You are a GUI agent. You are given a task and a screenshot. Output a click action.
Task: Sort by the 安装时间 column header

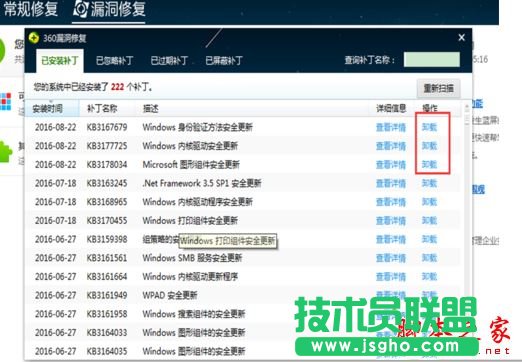point(52,108)
